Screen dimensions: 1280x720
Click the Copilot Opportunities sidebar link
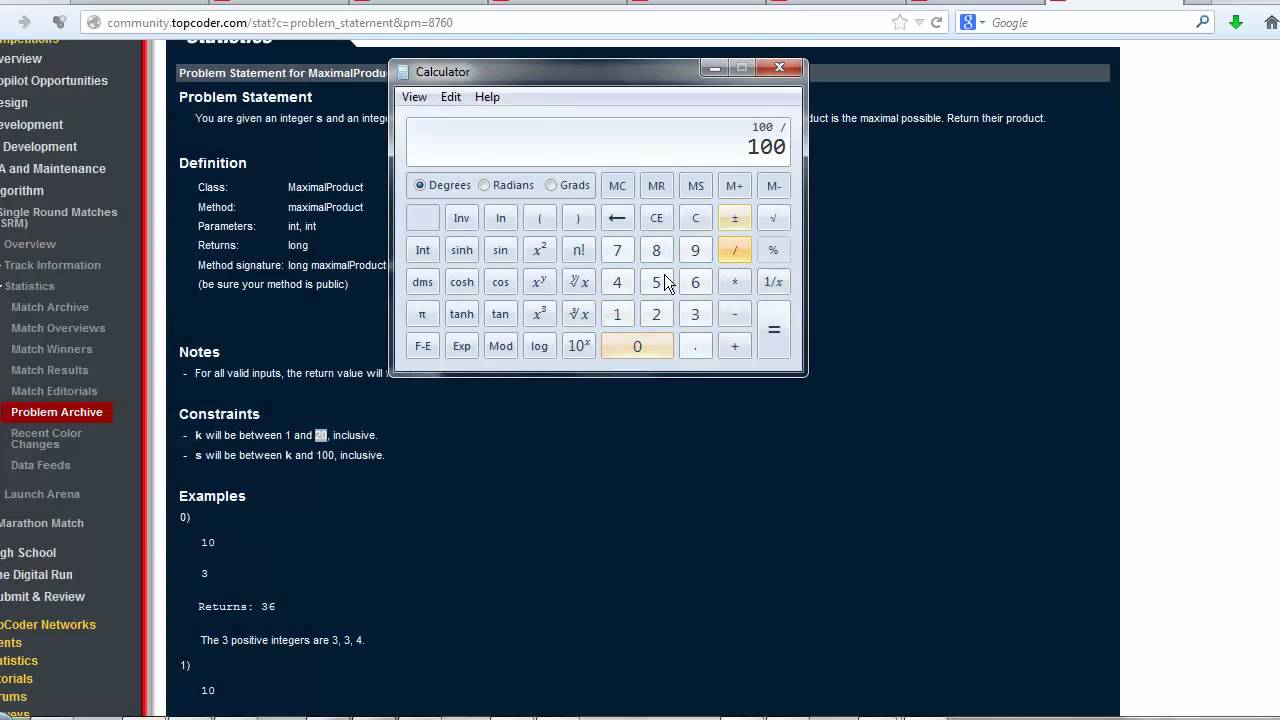point(53,81)
